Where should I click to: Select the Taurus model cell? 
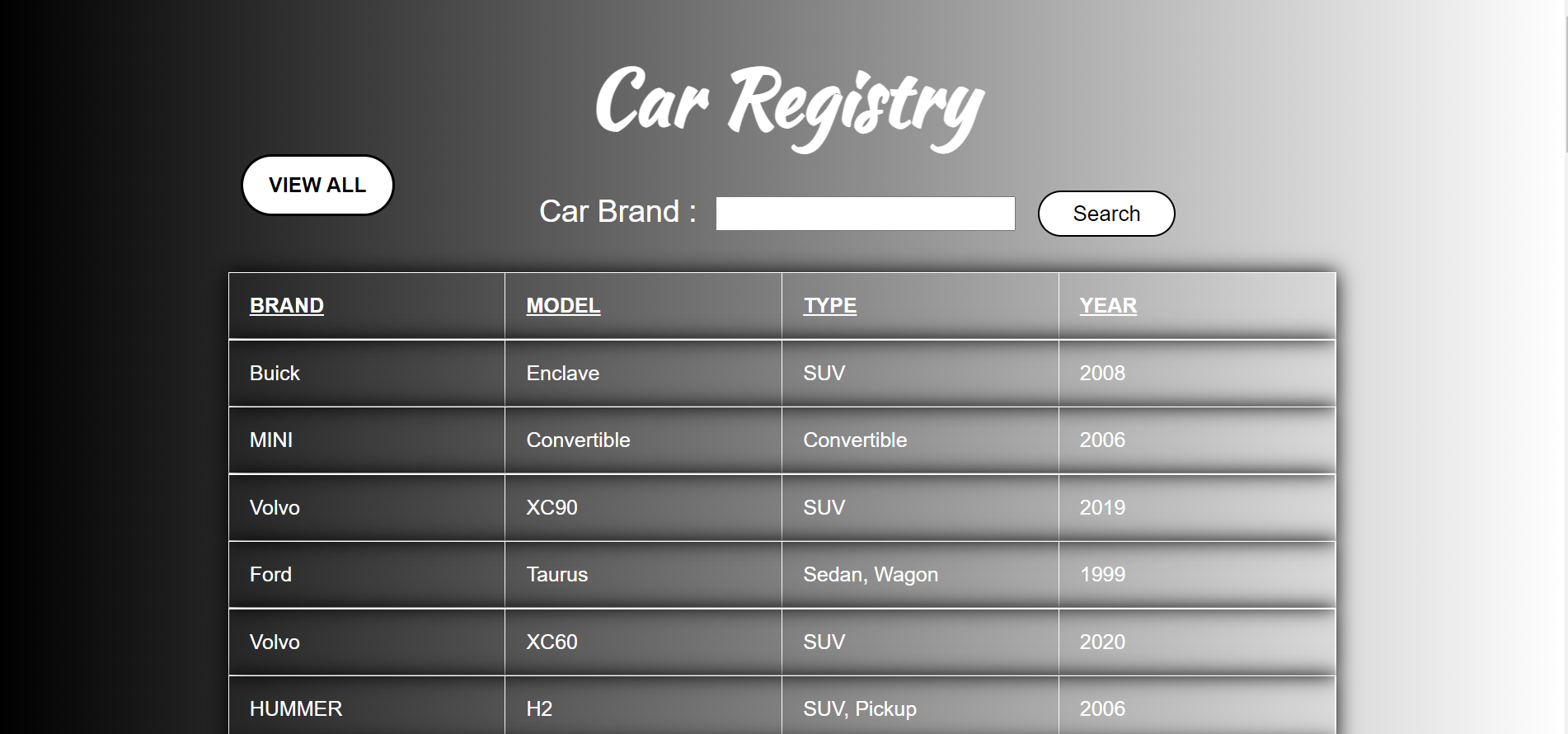(x=643, y=575)
